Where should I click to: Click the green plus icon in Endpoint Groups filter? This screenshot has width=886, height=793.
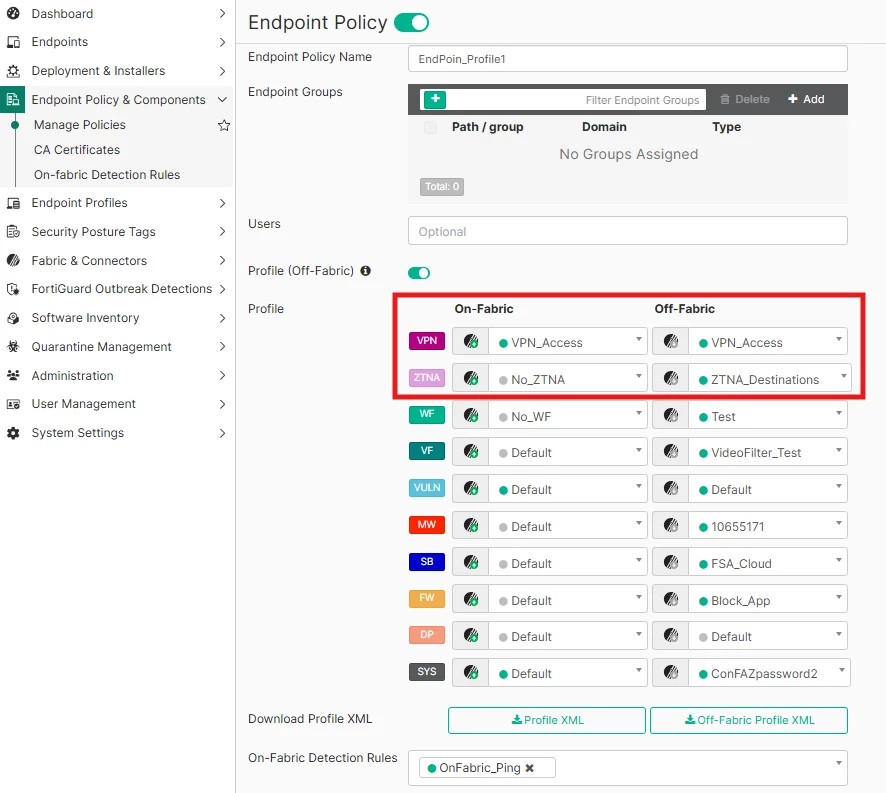[435, 99]
